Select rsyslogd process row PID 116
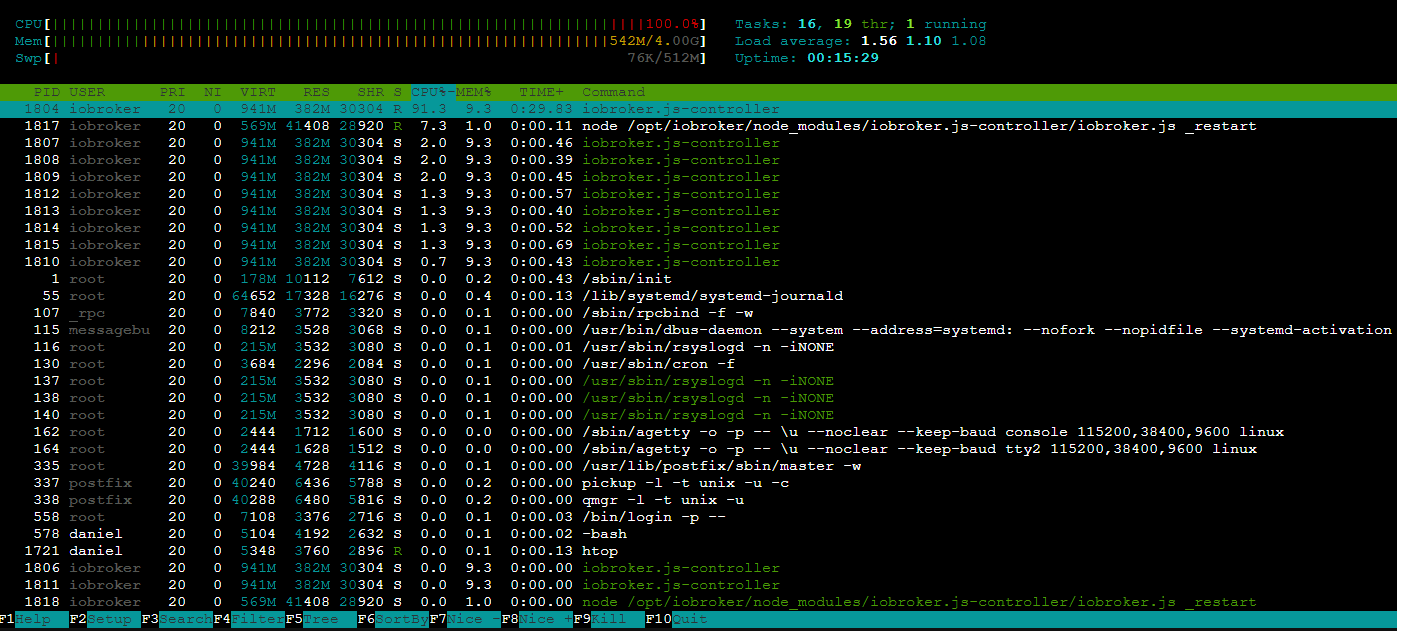Image resolution: width=1411 pixels, height=637 pixels. tap(698, 347)
